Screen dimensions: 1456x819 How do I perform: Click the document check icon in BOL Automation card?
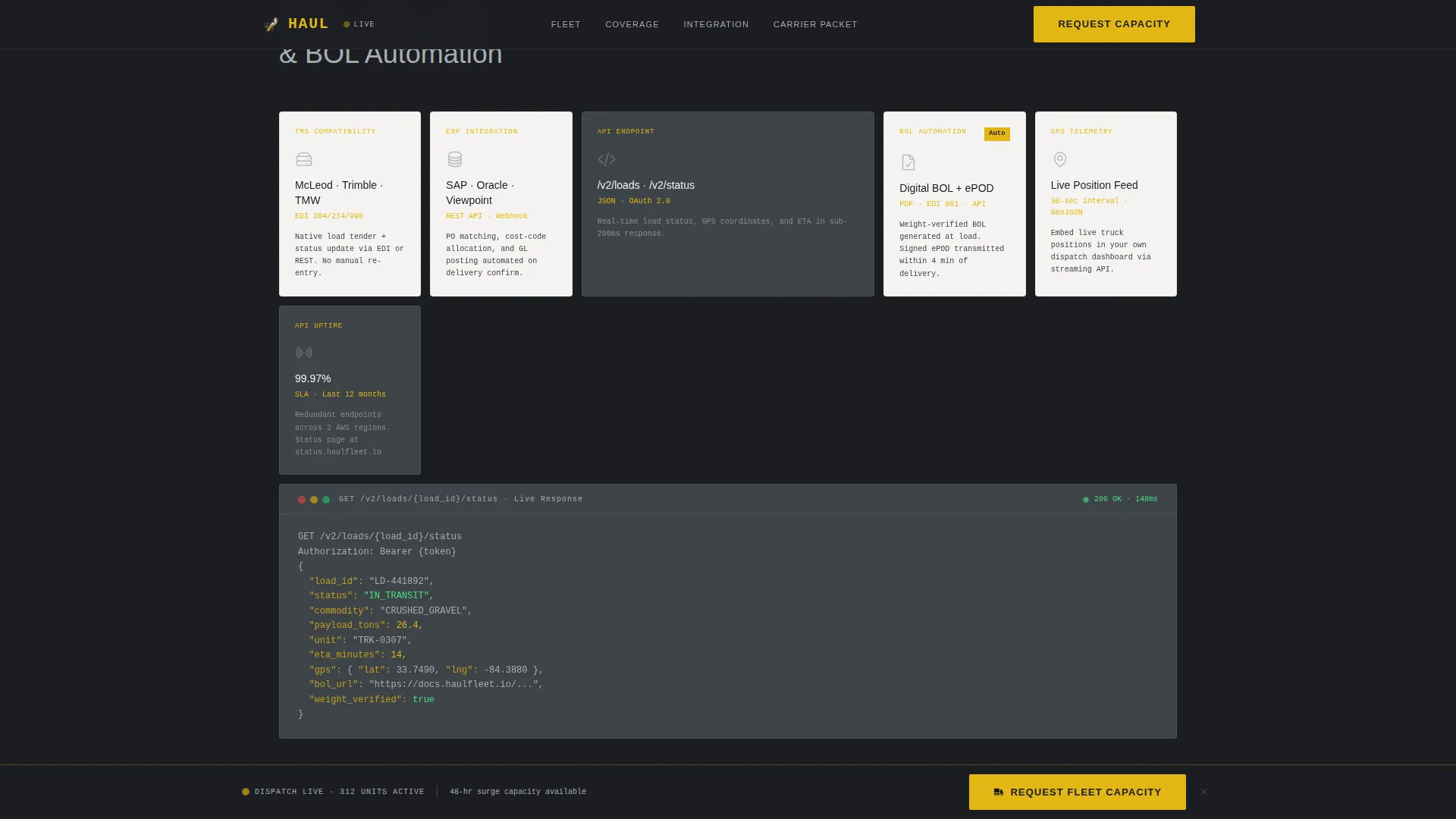tap(908, 162)
